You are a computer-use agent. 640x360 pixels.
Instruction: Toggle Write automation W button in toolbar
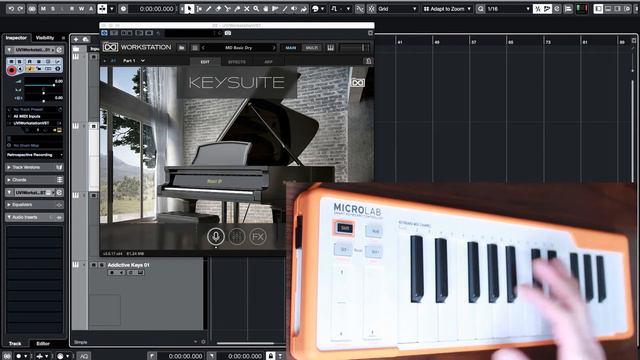pyautogui.click(x=81, y=9)
